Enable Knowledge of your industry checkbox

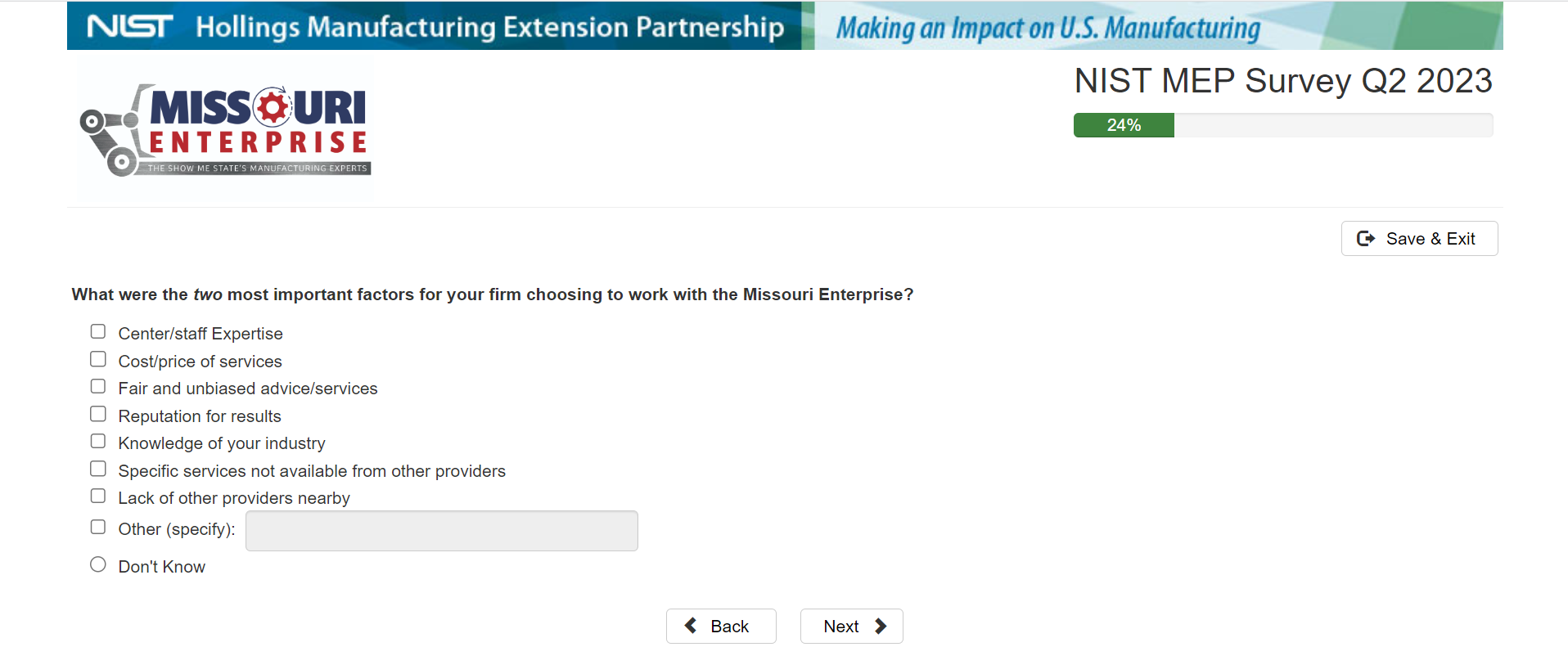(x=98, y=442)
